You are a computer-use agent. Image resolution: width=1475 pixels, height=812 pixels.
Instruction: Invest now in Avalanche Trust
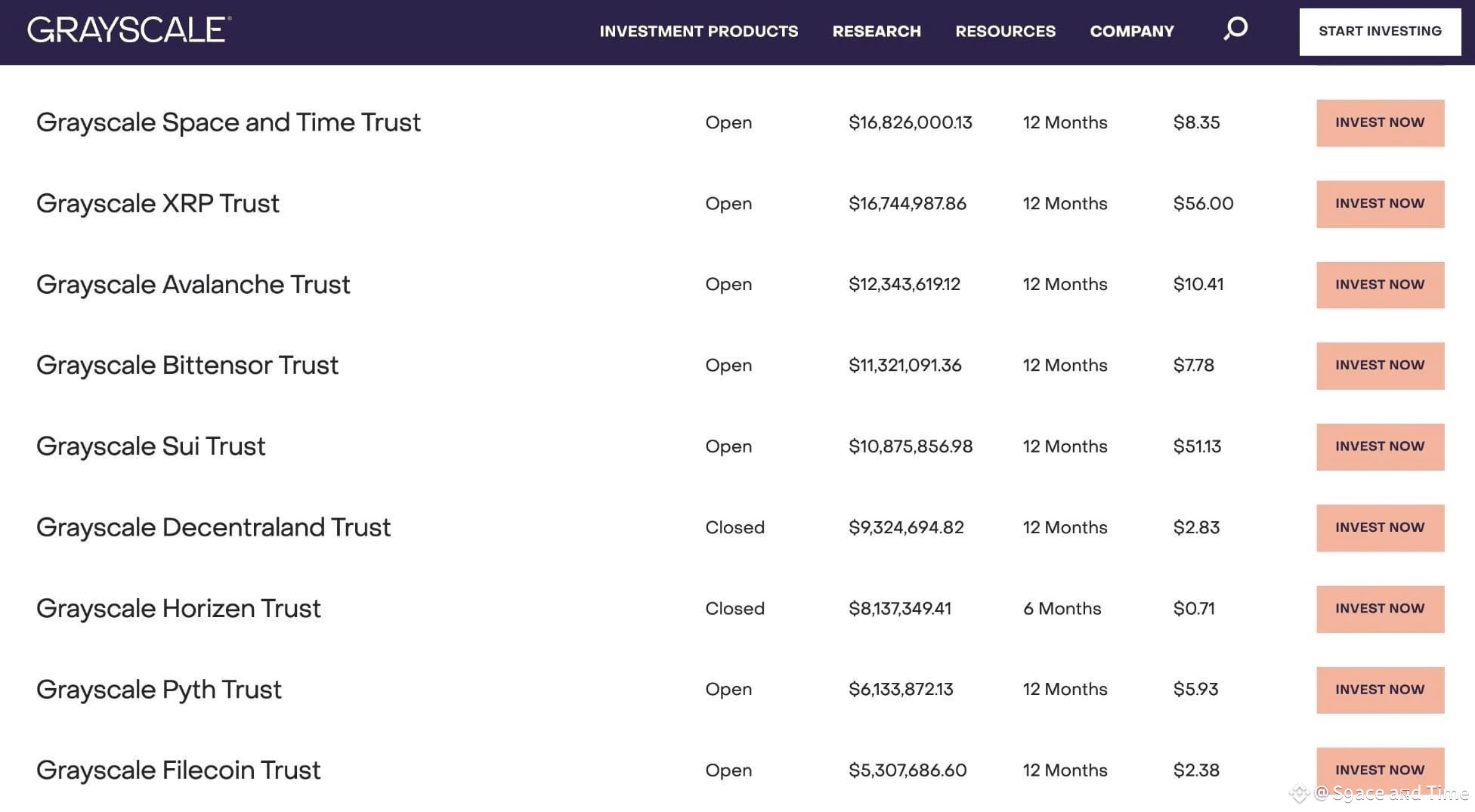click(1380, 285)
